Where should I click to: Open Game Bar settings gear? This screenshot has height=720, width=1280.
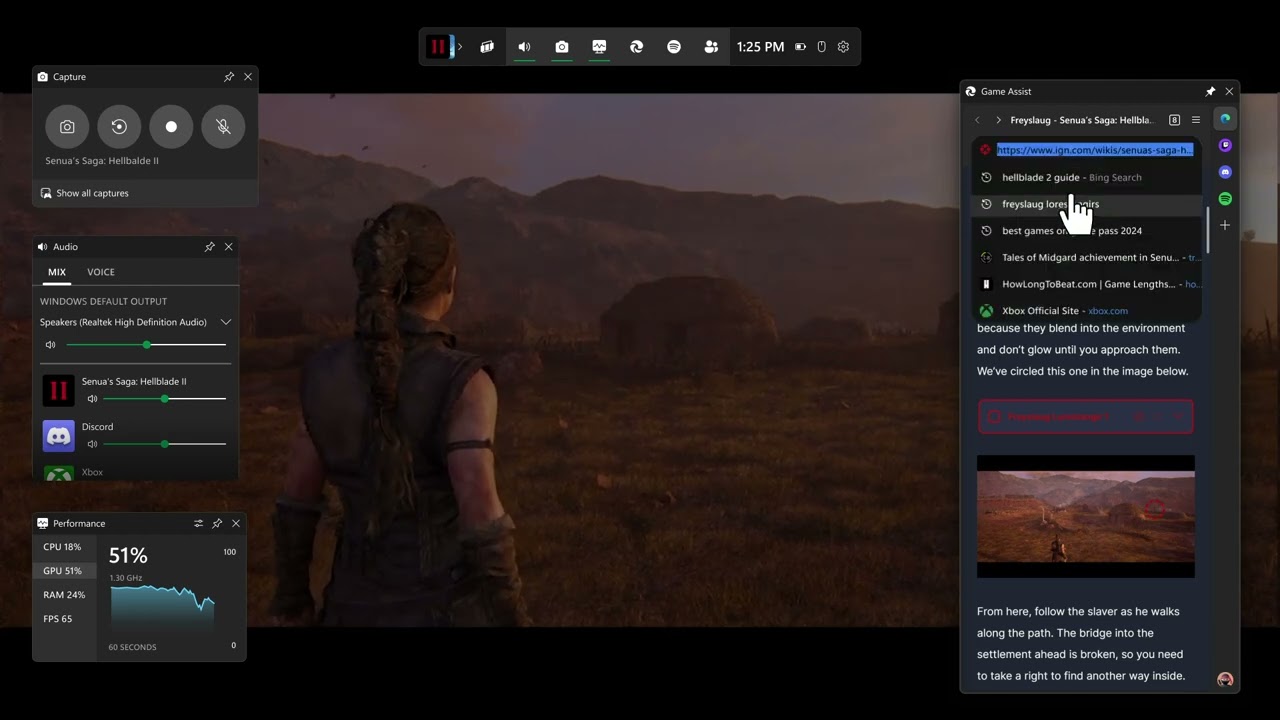(843, 47)
